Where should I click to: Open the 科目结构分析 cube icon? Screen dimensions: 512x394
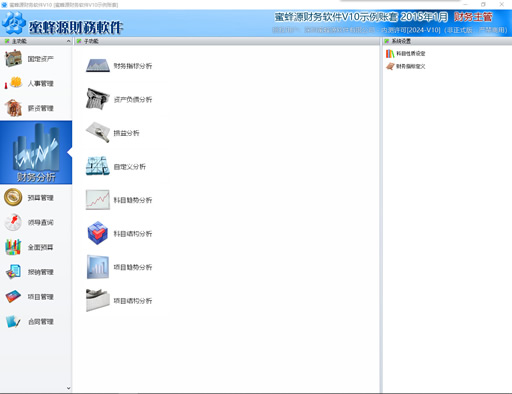click(x=98, y=233)
